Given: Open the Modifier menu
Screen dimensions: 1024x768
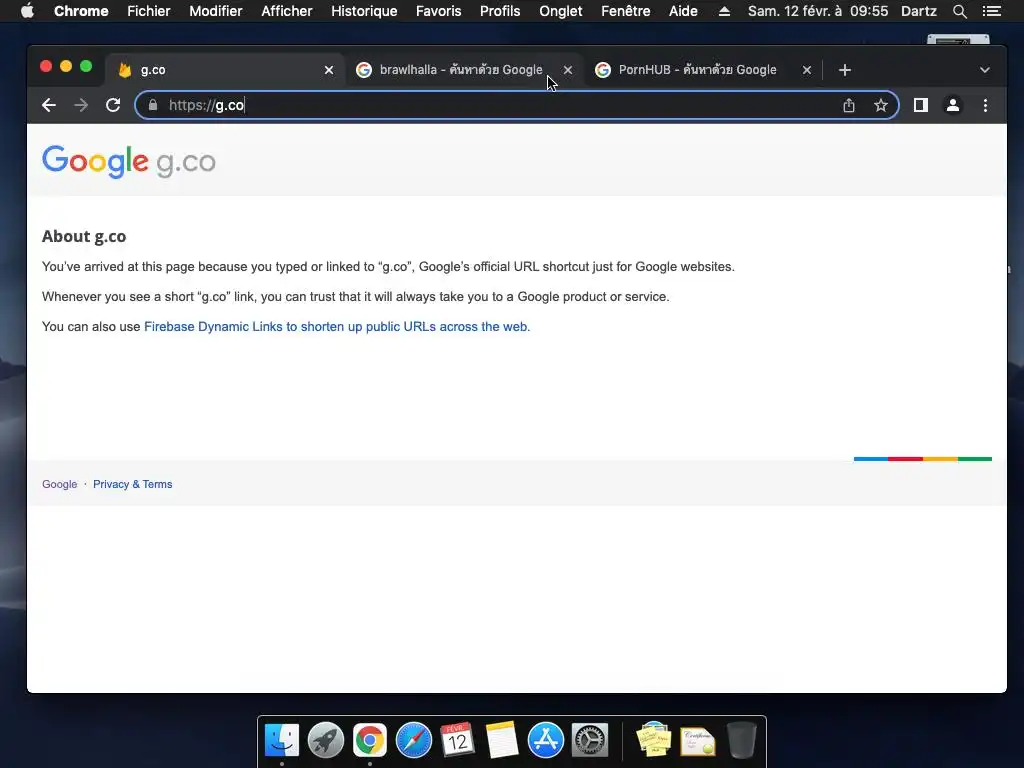Looking at the screenshot, I should 216,11.
